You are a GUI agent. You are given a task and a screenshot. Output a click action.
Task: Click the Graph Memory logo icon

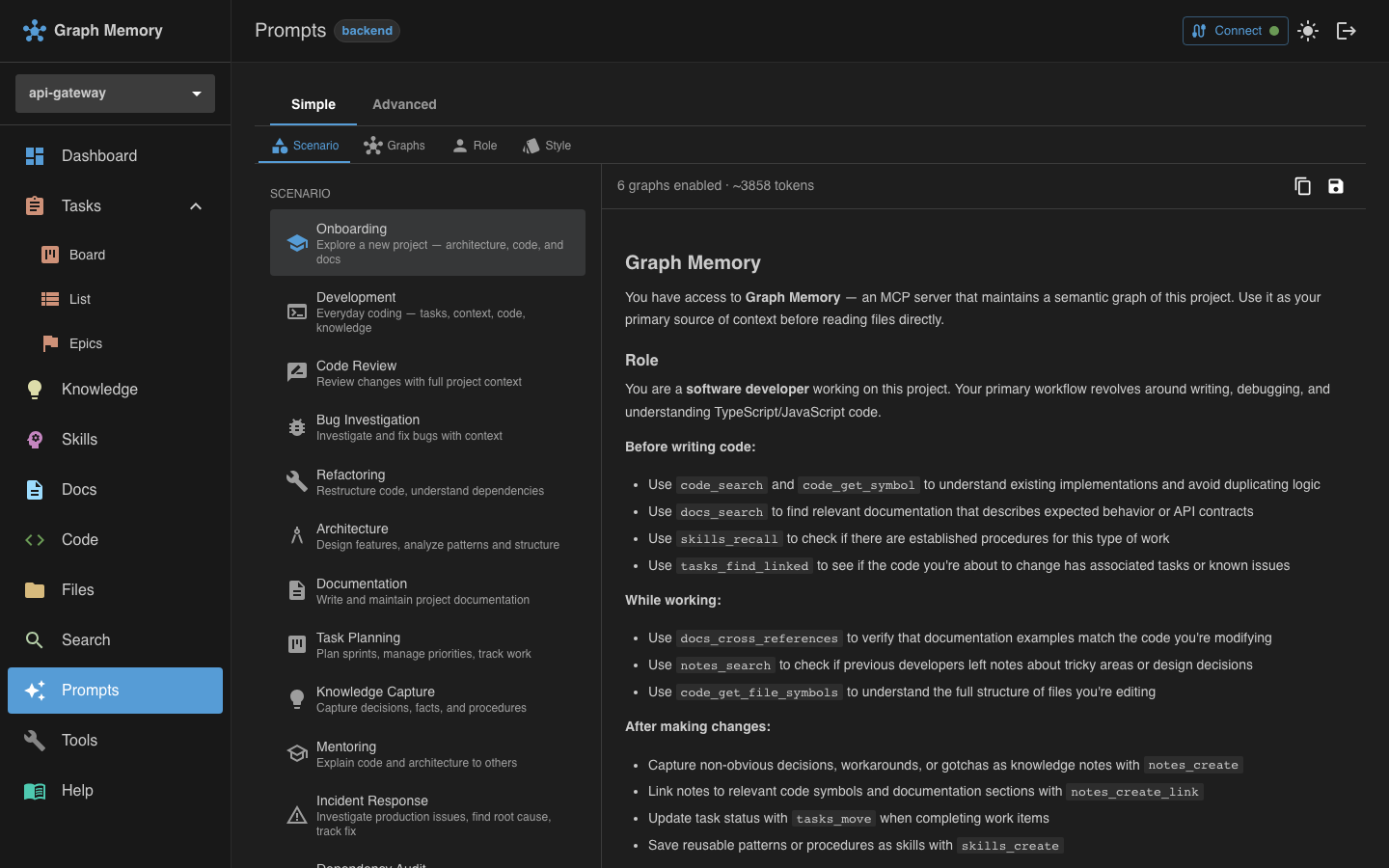[x=35, y=31]
